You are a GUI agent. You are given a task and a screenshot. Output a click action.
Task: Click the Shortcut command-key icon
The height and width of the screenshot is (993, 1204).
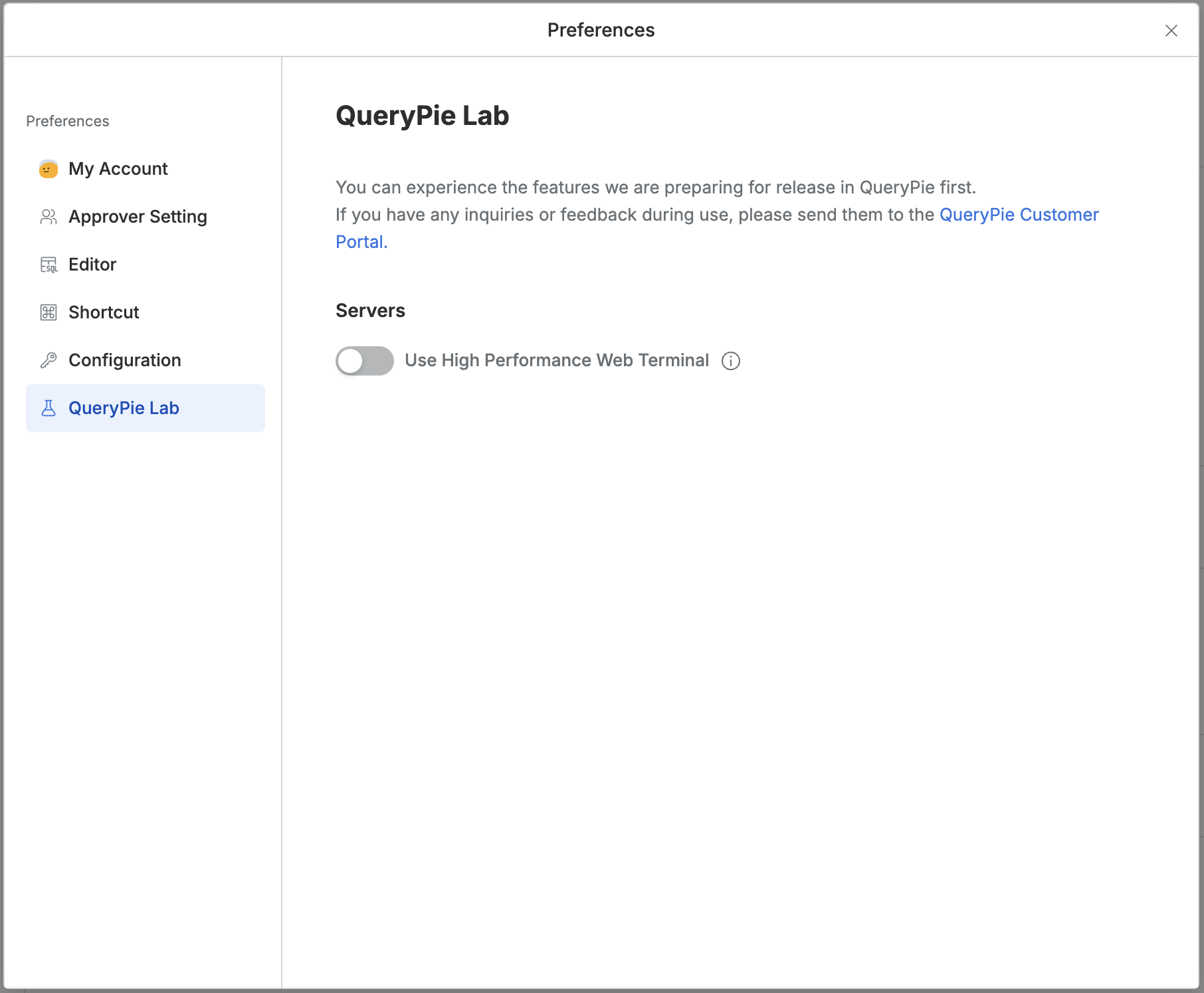click(49, 312)
